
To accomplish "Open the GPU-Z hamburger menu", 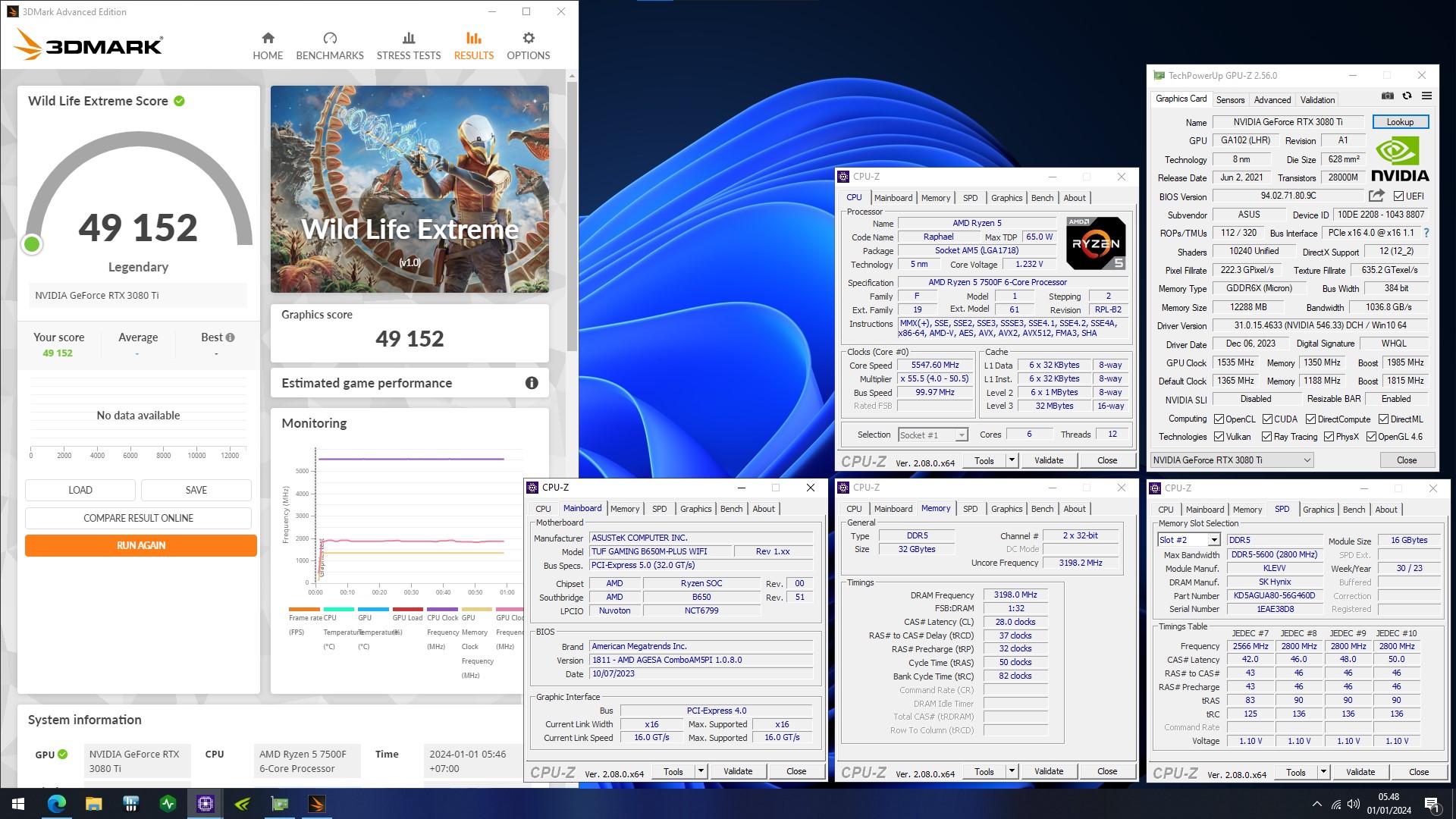I will pos(1426,96).
